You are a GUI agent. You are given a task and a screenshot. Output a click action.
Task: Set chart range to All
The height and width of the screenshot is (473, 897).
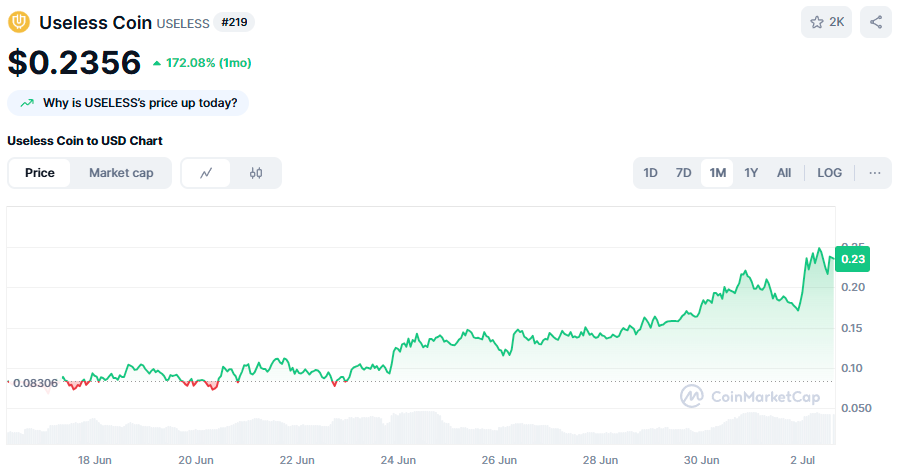coord(784,173)
